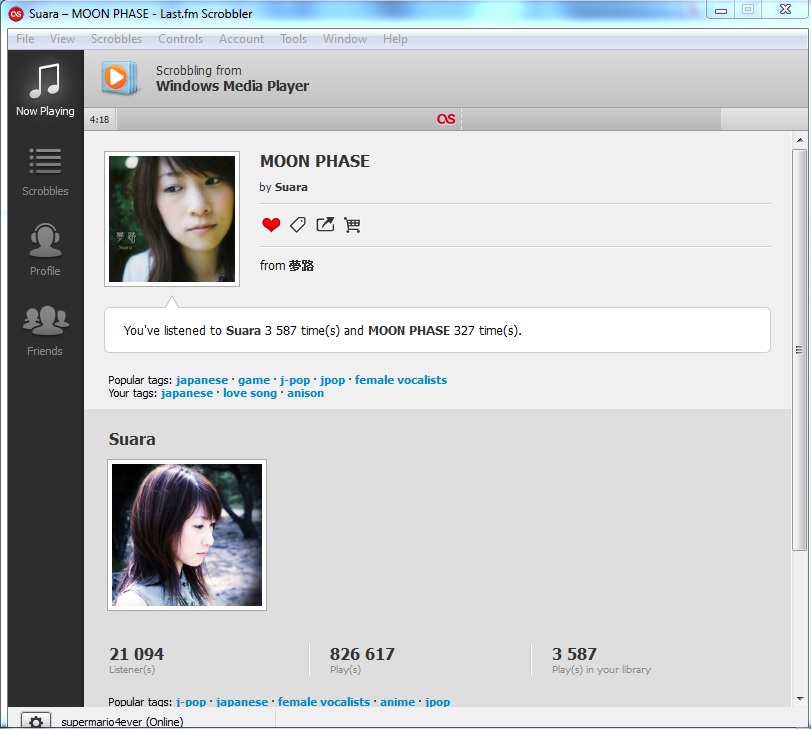This screenshot has width=811, height=729.
Task: Open the Controls menu
Action: [181, 39]
